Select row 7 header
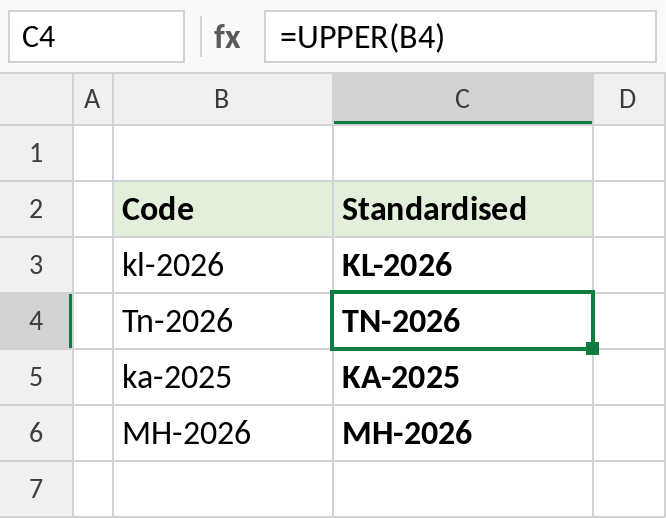Image resolution: width=666 pixels, height=518 pixels. tap(37, 489)
